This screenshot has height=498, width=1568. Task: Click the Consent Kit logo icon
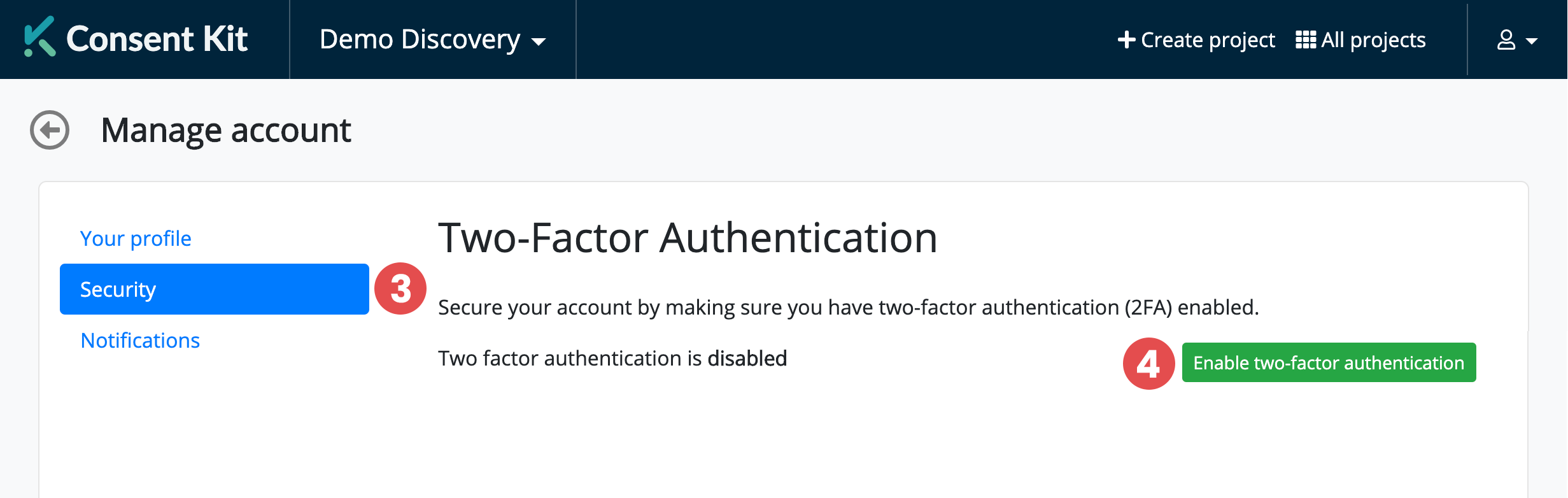(x=39, y=38)
